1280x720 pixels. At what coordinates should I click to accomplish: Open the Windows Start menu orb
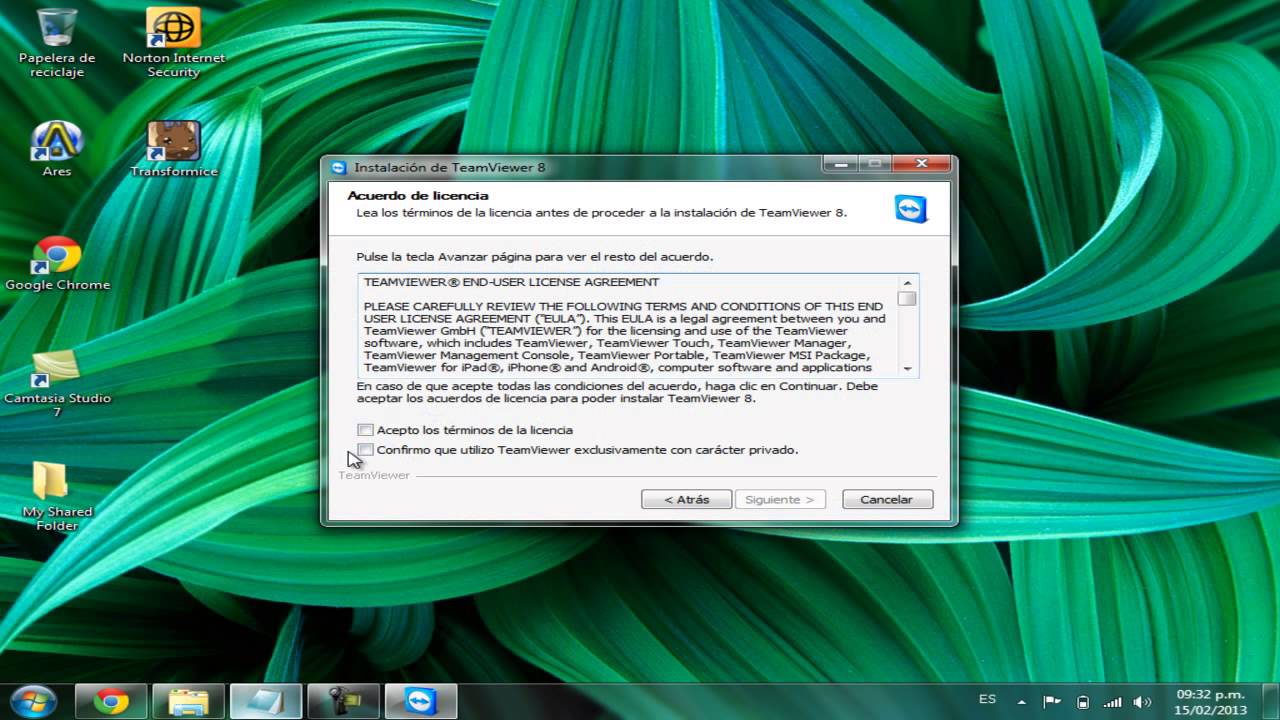(34, 700)
